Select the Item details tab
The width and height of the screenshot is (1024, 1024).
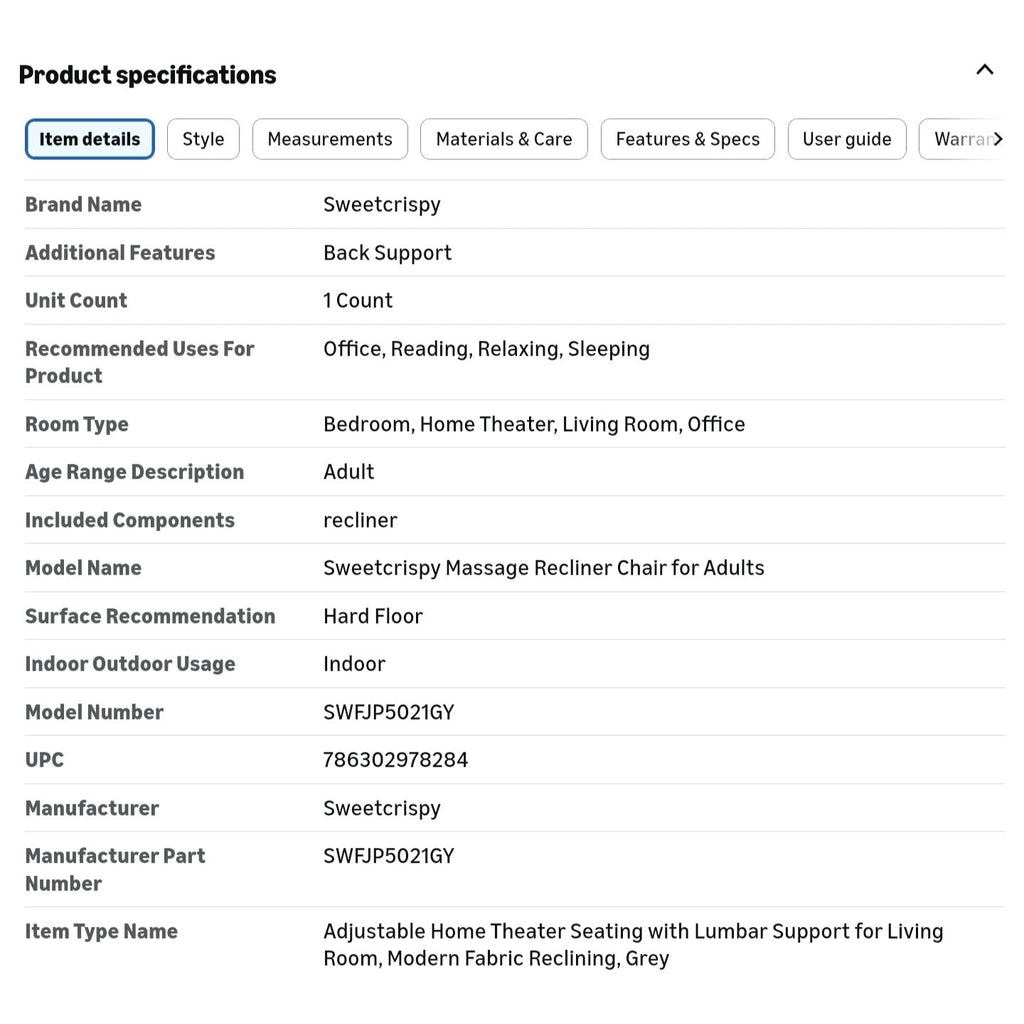tap(90, 139)
